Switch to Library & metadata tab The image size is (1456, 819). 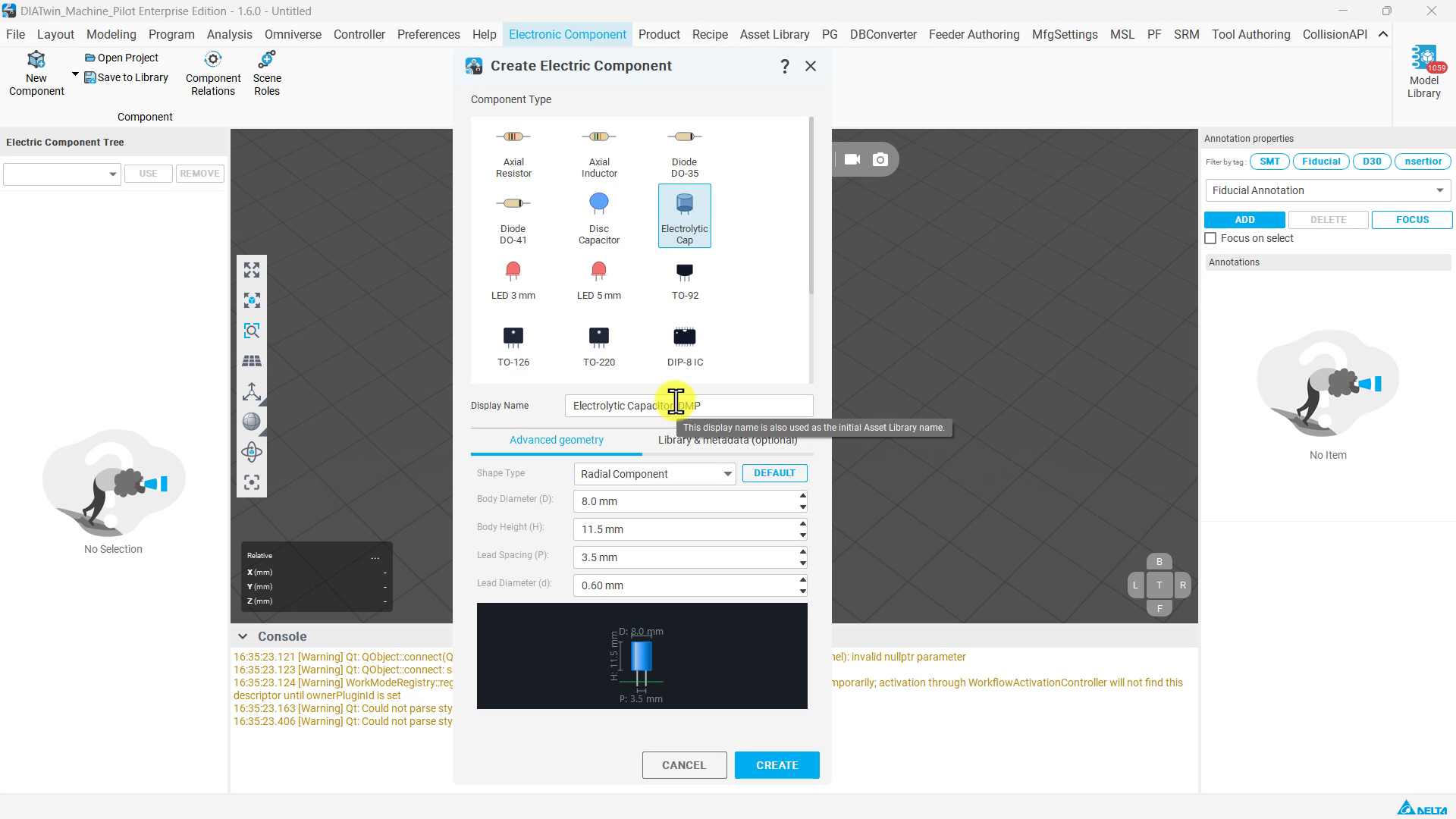coord(728,440)
